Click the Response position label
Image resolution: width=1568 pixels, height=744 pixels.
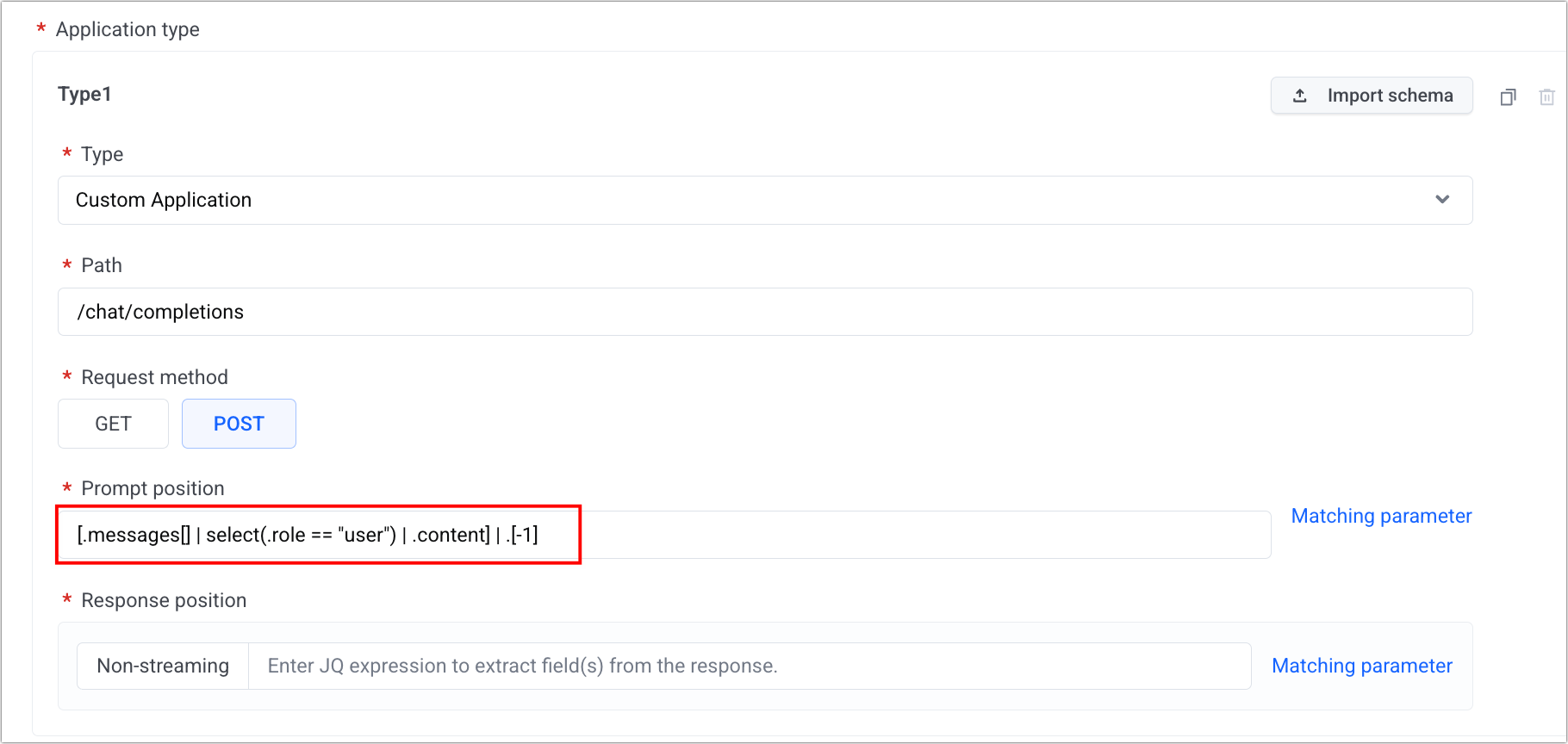(164, 600)
